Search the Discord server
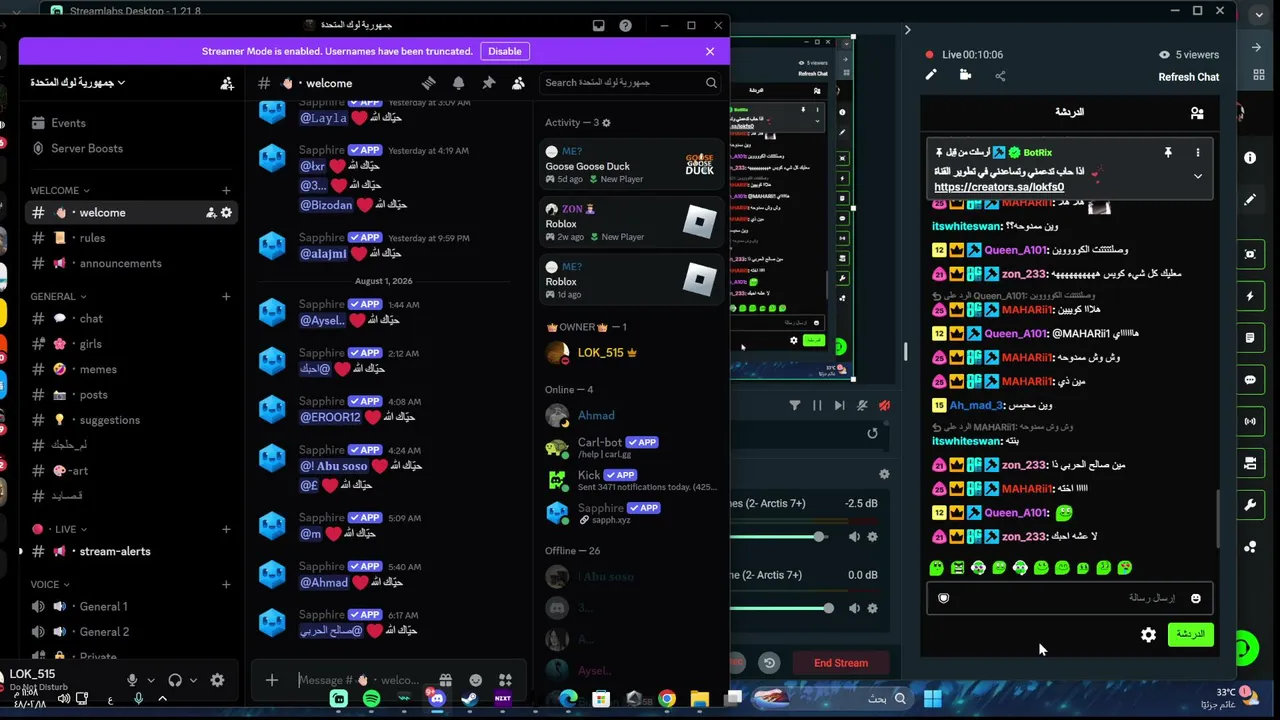 click(630, 83)
